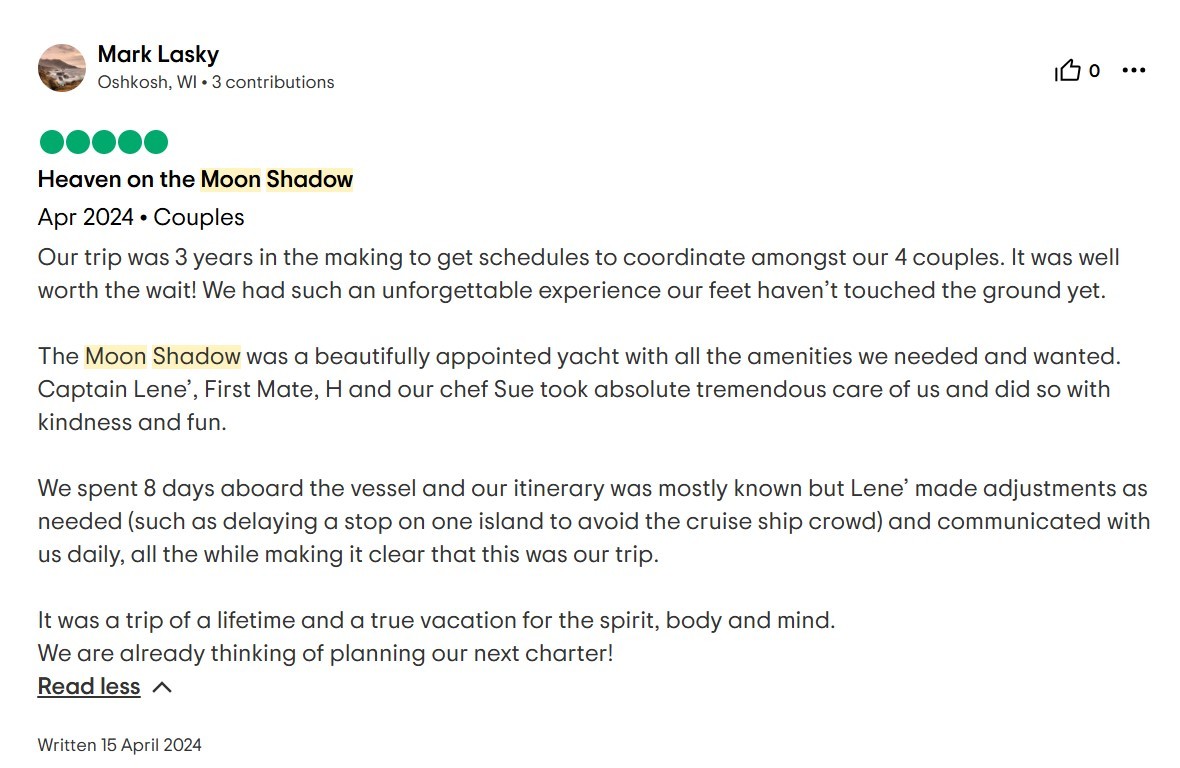Click the thumbs-up helpful icon
The width and height of the screenshot is (1180, 768).
click(x=1068, y=70)
